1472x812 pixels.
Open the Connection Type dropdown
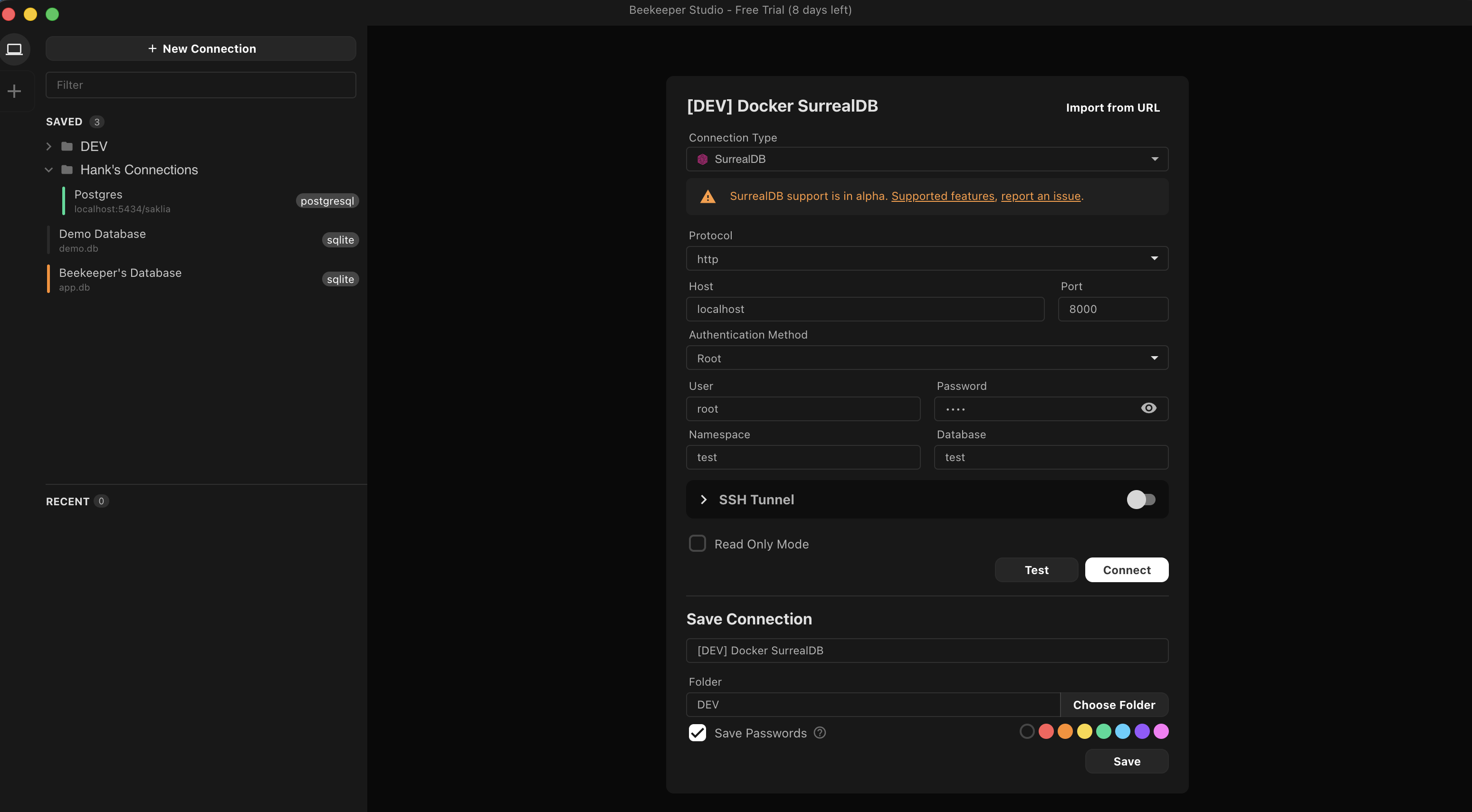click(x=927, y=160)
